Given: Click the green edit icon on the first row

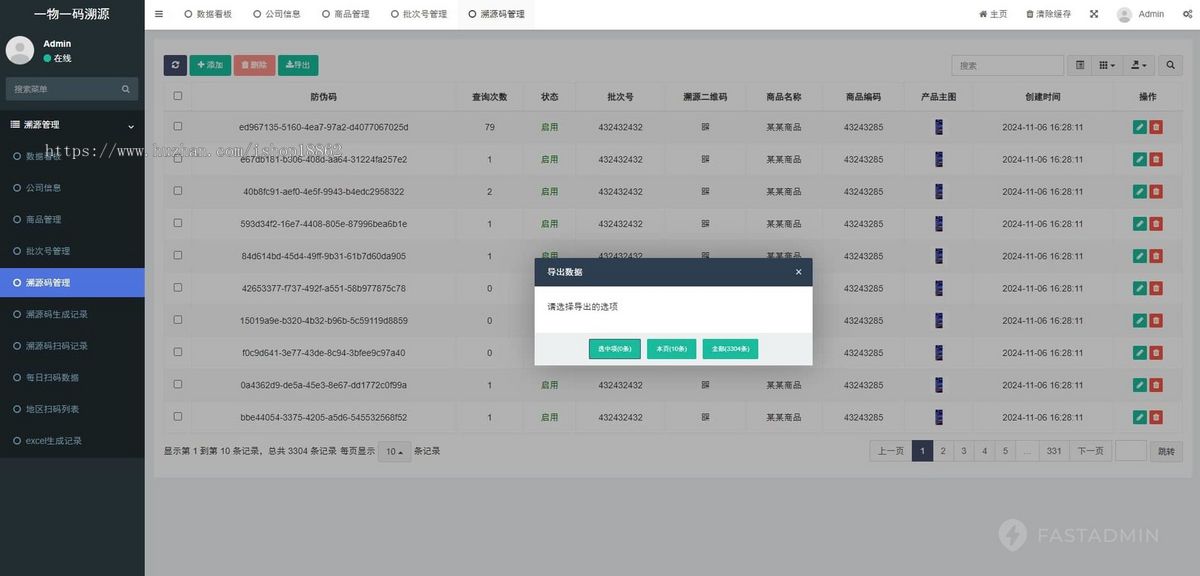Looking at the screenshot, I should point(1138,126).
